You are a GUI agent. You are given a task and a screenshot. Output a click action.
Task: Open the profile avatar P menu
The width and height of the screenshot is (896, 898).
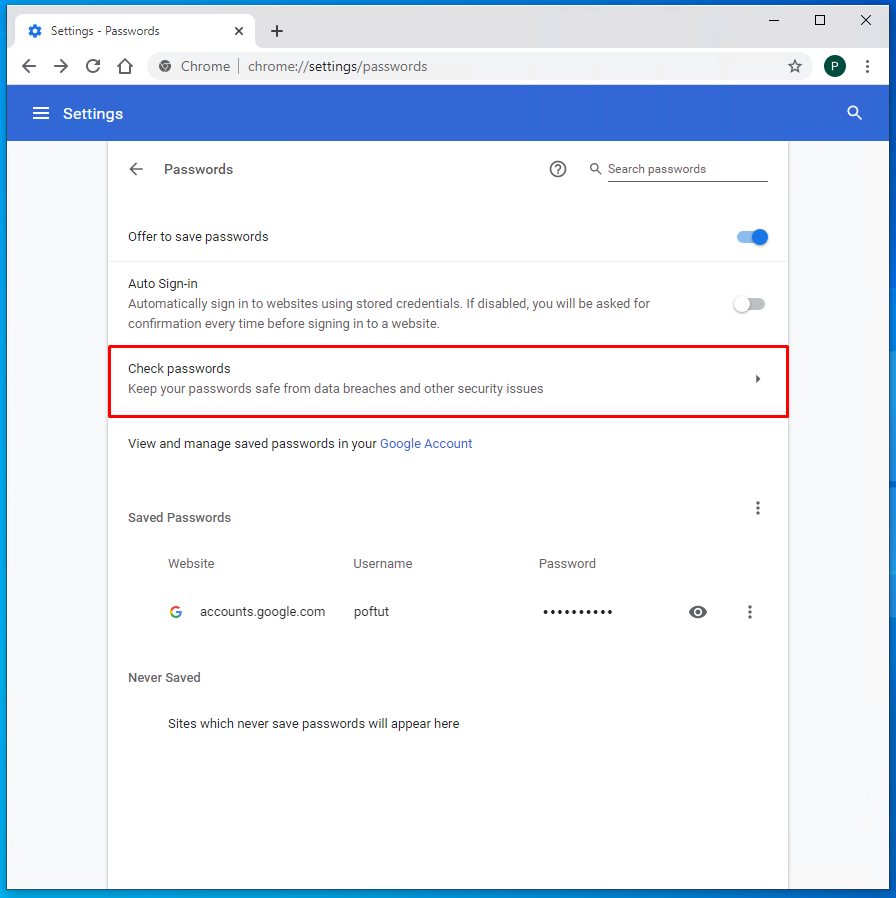(835, 66)
